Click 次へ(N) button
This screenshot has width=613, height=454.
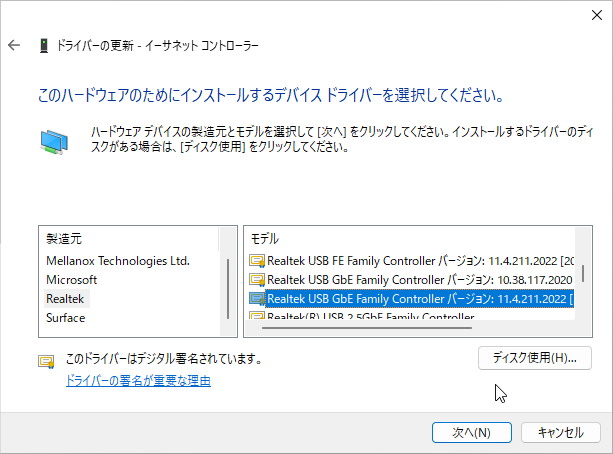tap(471, 432)
